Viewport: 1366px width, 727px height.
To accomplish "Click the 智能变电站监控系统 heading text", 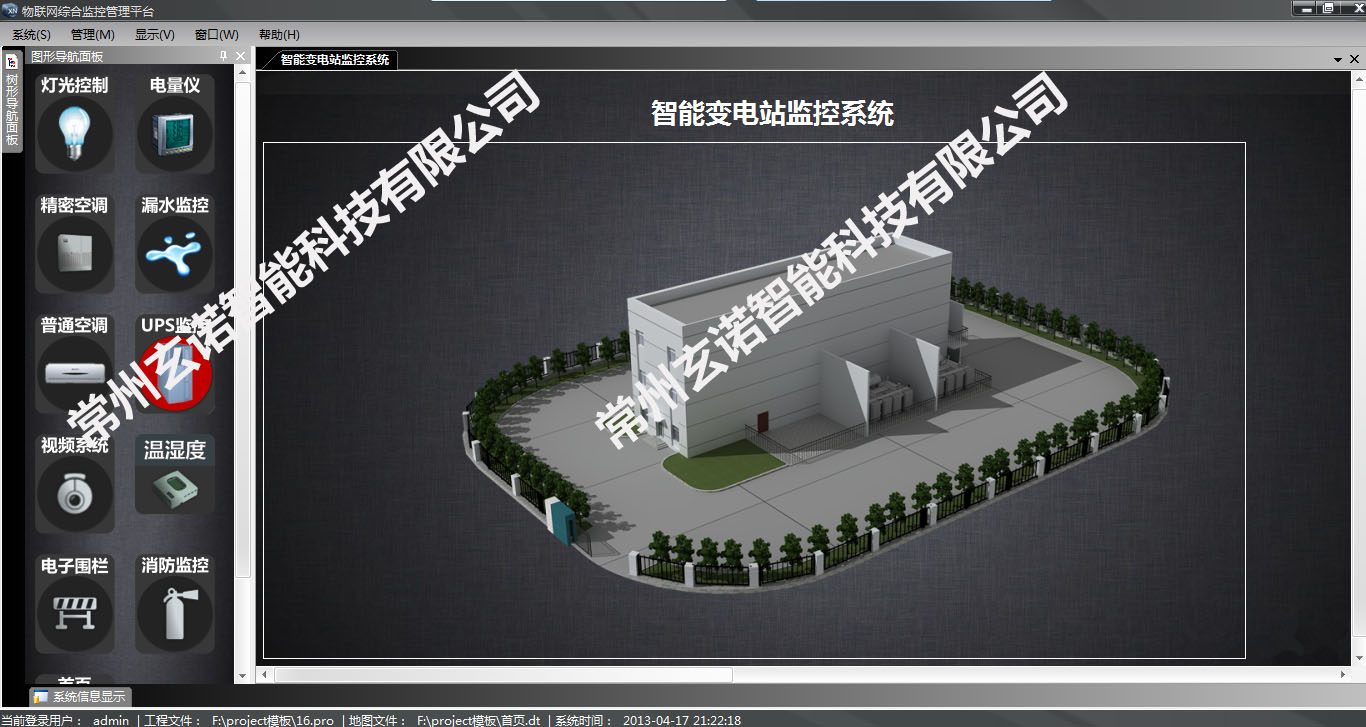I will point(772,113).
